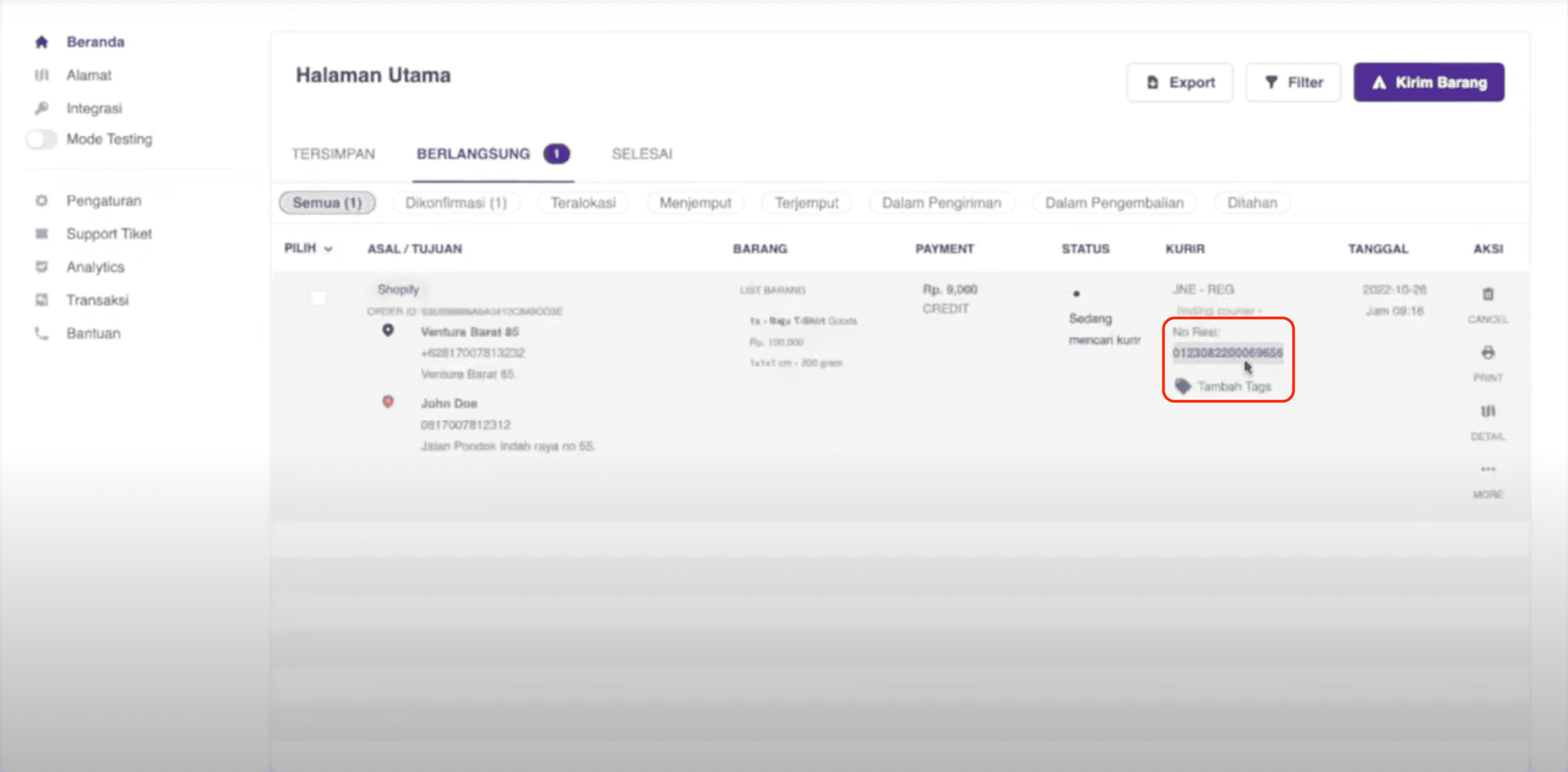Click the Alamat sidebar icon
This screenshot has height=772, width=1568.
point(41,75)
